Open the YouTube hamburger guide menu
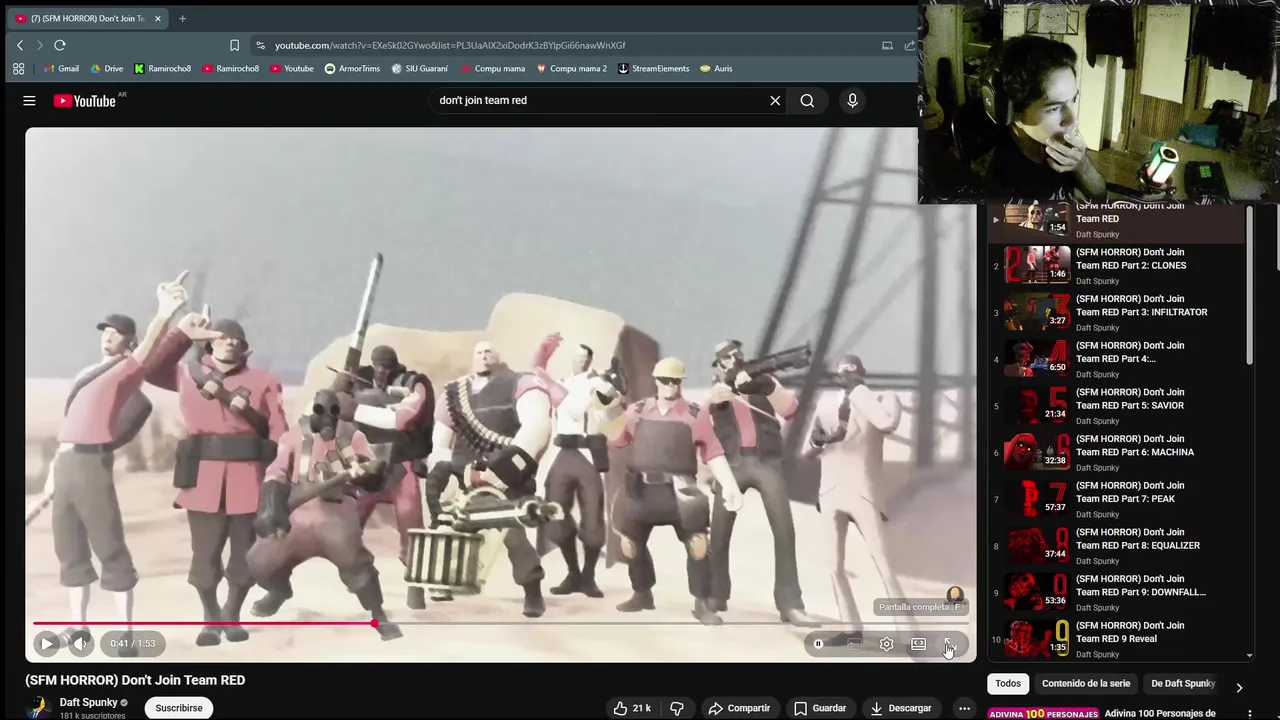Screen dimensions: 1280x720 coord(29,100)
